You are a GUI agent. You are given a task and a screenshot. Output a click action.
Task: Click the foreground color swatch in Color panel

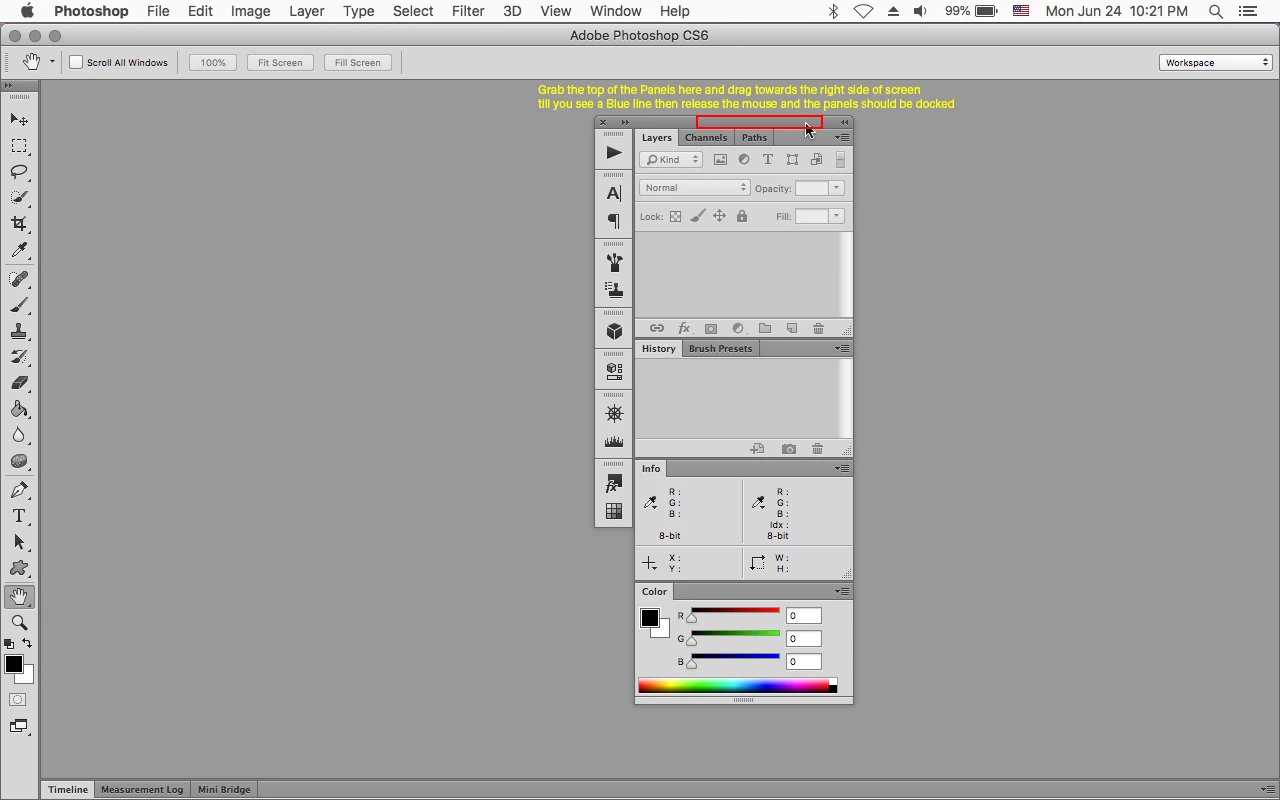[x=650, y=618]
